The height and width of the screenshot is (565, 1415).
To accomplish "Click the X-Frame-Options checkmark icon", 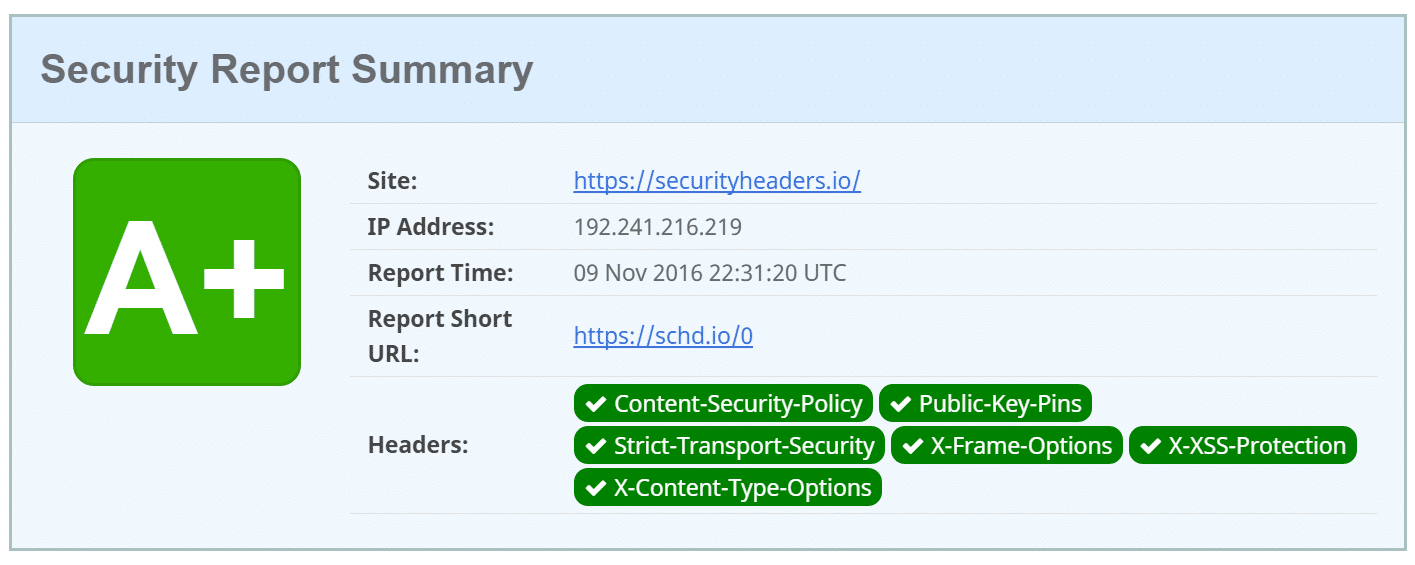I will 913,446.
